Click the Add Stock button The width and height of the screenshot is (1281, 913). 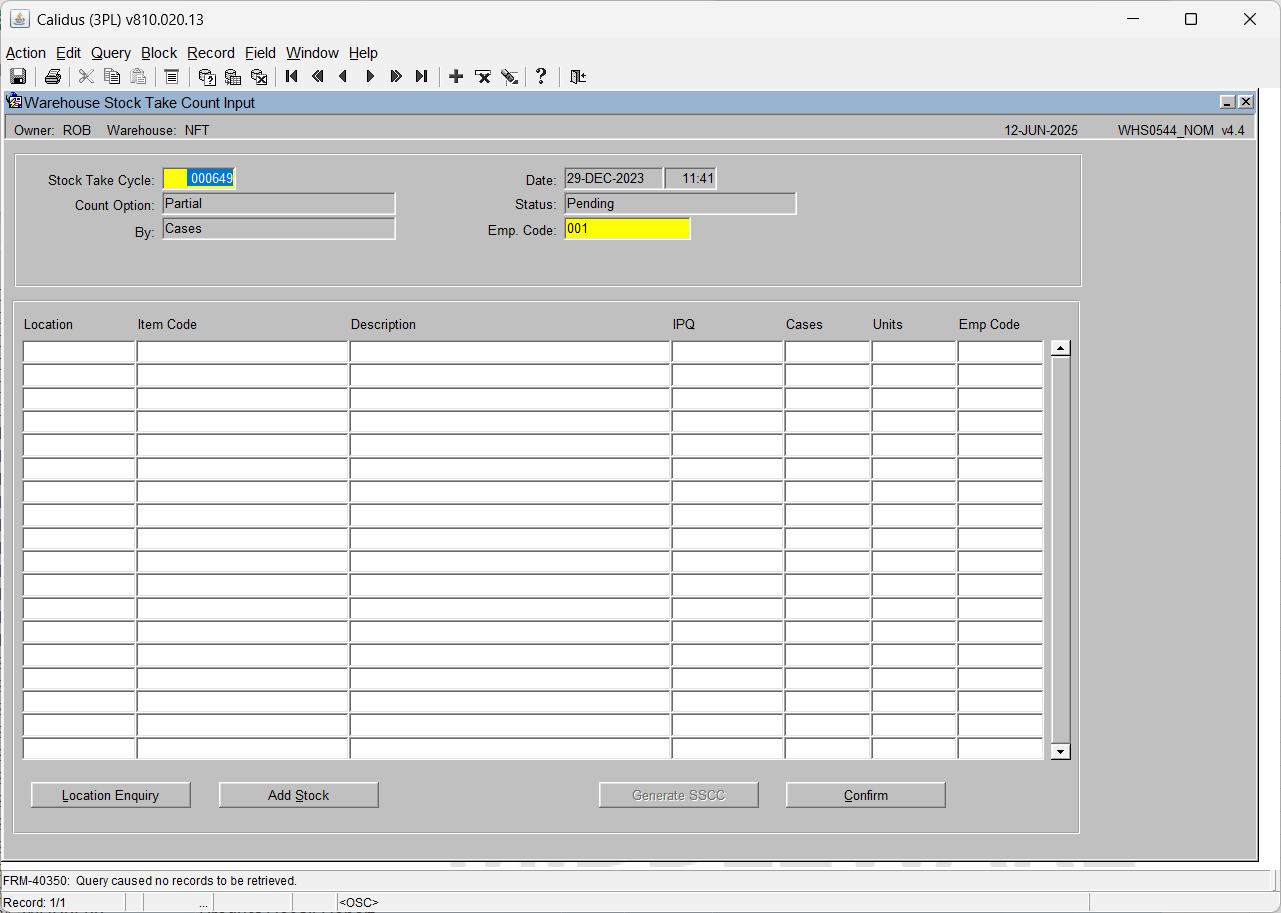(299, 795)
